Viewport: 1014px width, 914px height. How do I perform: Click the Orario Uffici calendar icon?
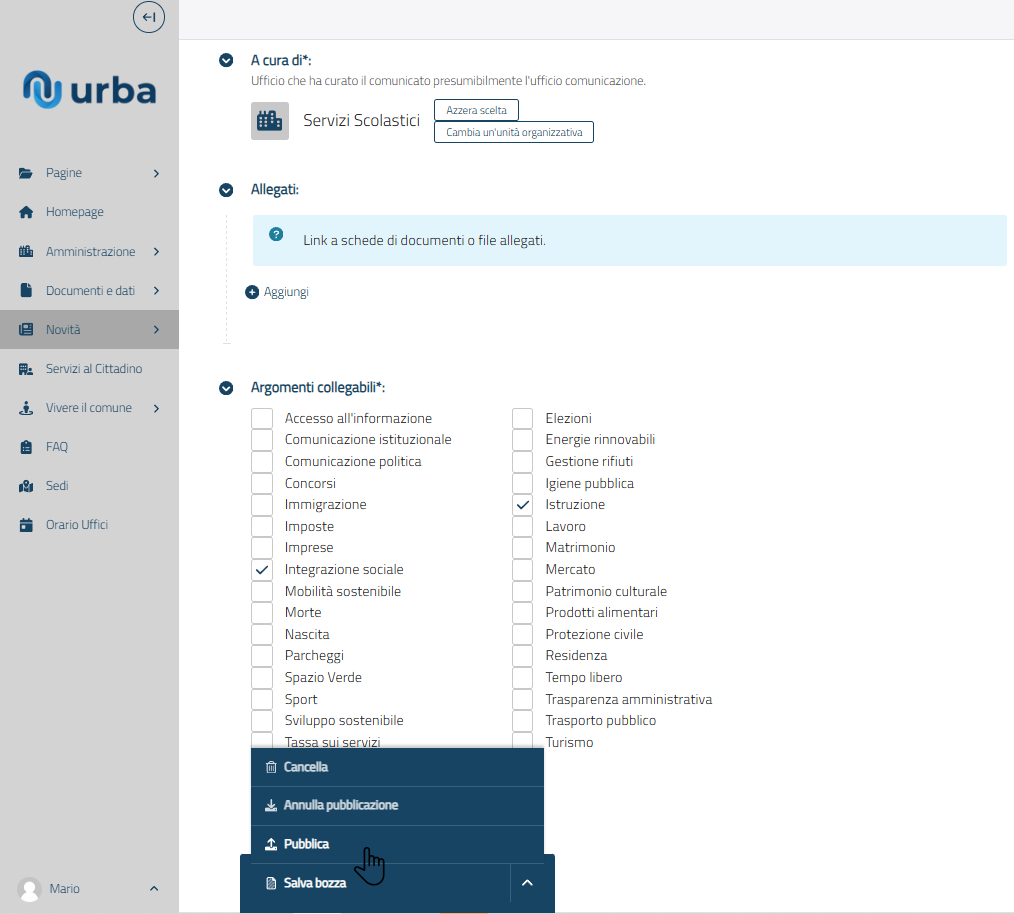[27, 525]
